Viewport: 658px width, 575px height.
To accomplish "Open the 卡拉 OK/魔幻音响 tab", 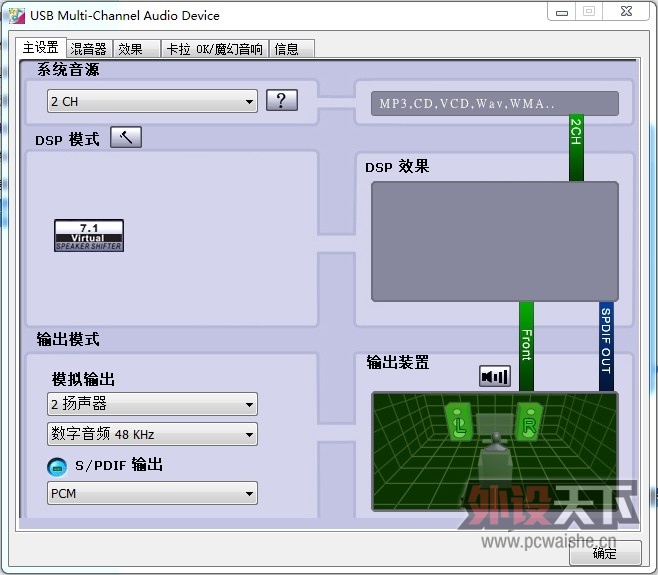I will coord(214,49).
